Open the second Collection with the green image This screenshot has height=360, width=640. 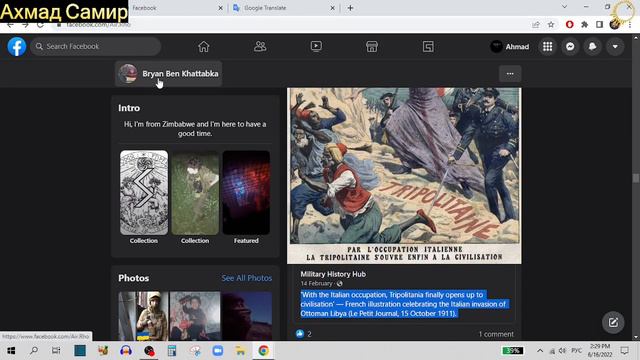click(x=195, y=193)
